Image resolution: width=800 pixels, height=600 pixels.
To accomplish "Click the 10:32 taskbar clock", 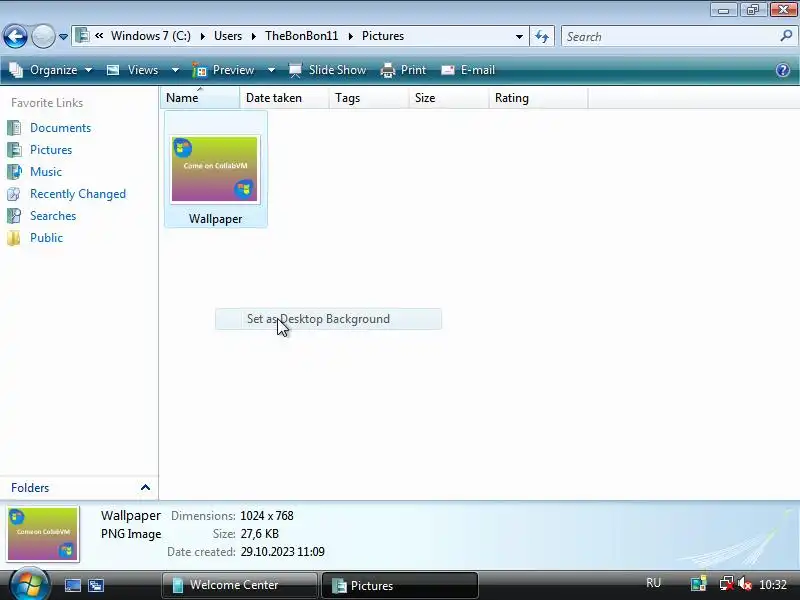I will click(x=773, y=584).
